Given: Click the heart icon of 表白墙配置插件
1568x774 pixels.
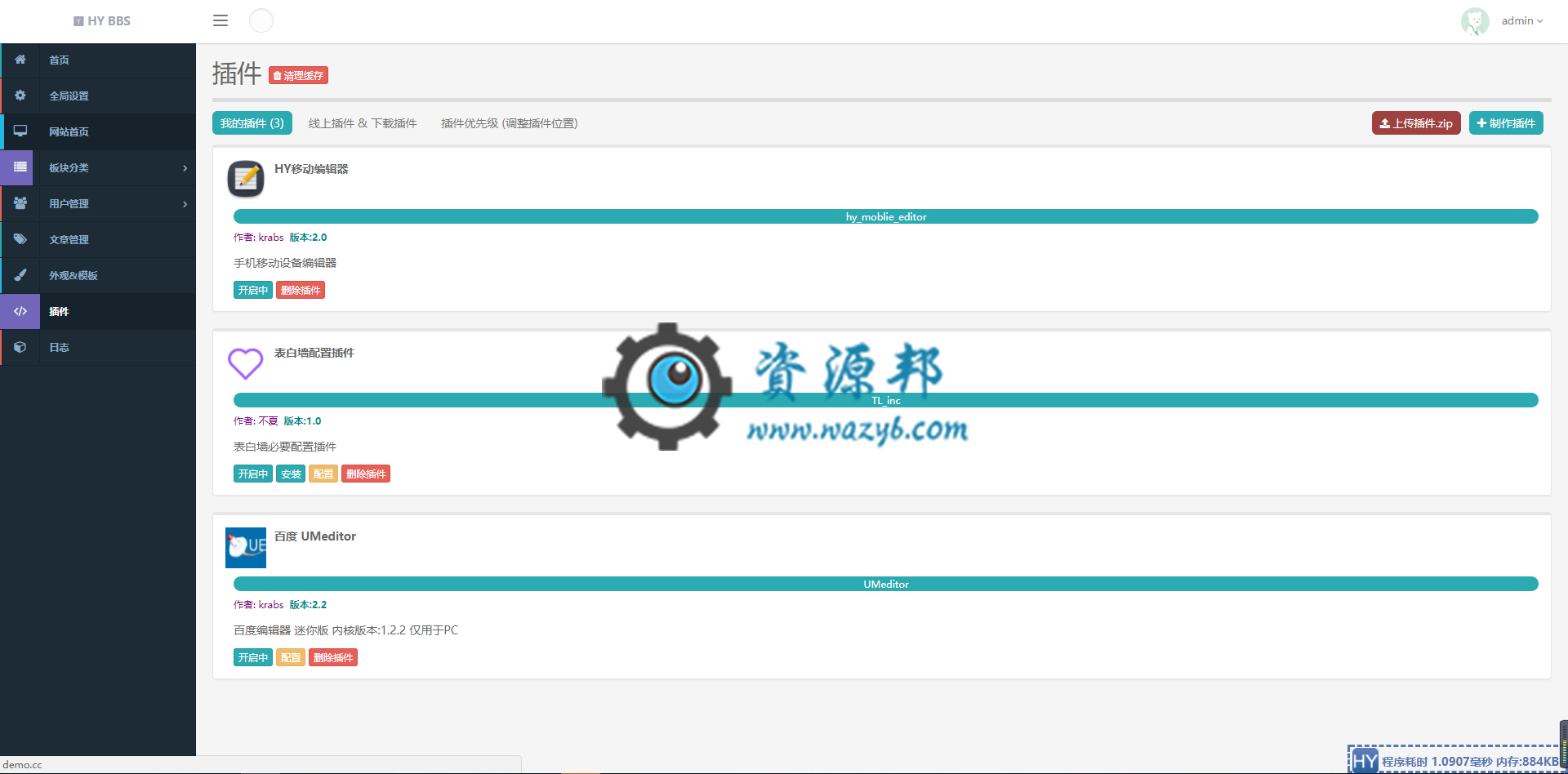Looking at the screenshot, I should (x=246, y=363).
